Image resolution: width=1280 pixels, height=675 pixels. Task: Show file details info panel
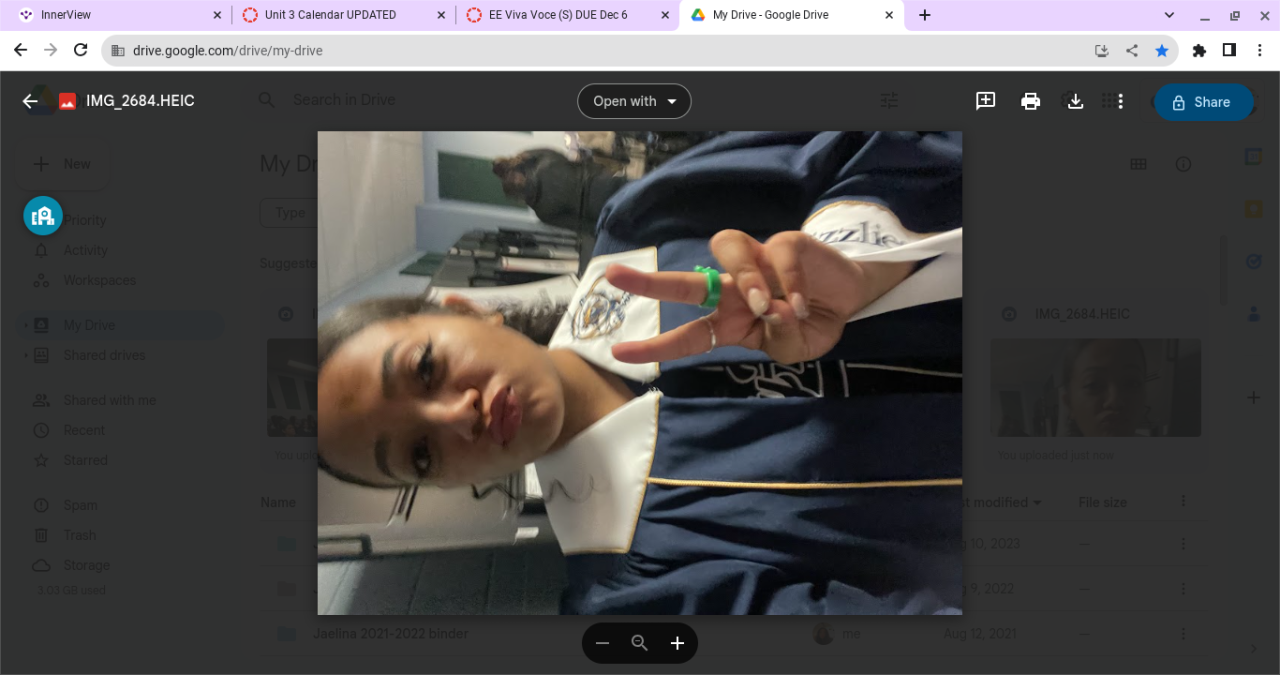(1183, 164)
